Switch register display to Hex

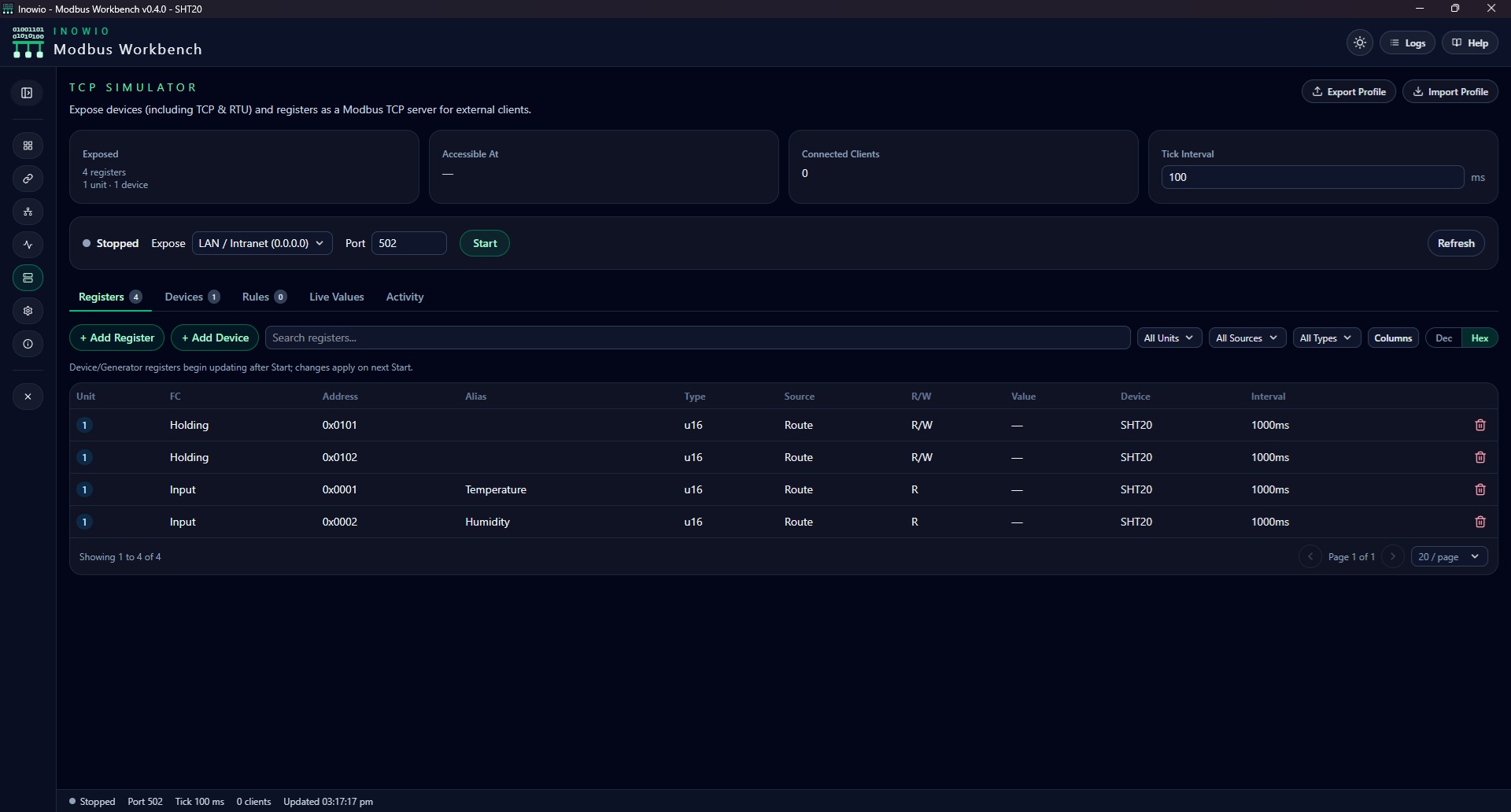tap(1480, 338)
